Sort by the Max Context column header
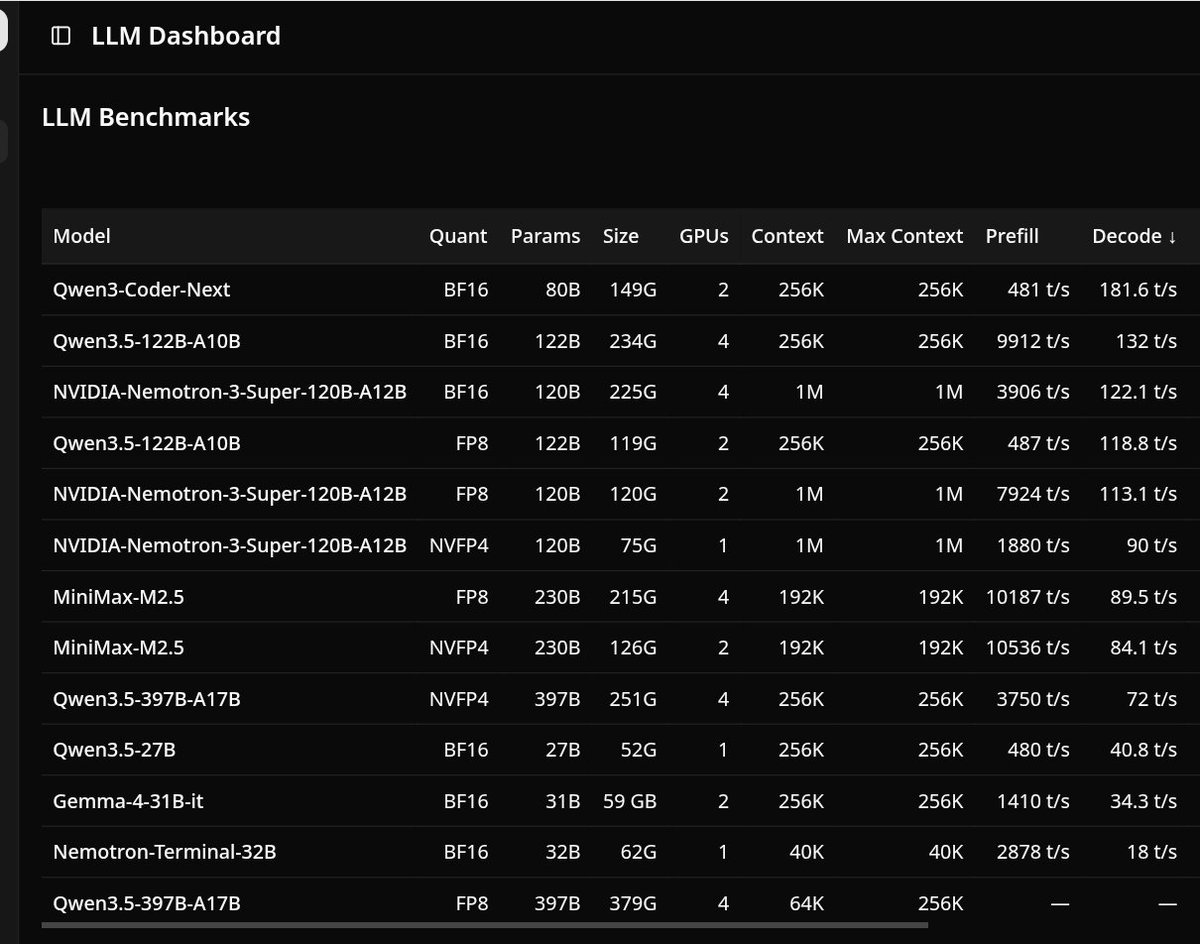The width and height of the screenshot is (1200, 944). (x=905, y=236)
